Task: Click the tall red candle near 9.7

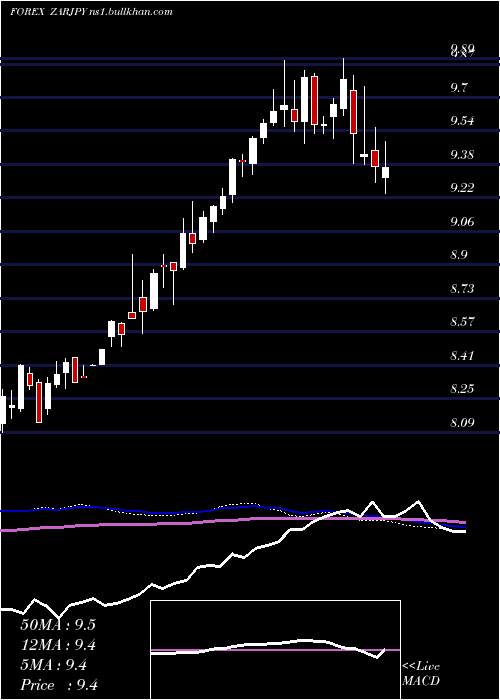Action: point(314,101)
